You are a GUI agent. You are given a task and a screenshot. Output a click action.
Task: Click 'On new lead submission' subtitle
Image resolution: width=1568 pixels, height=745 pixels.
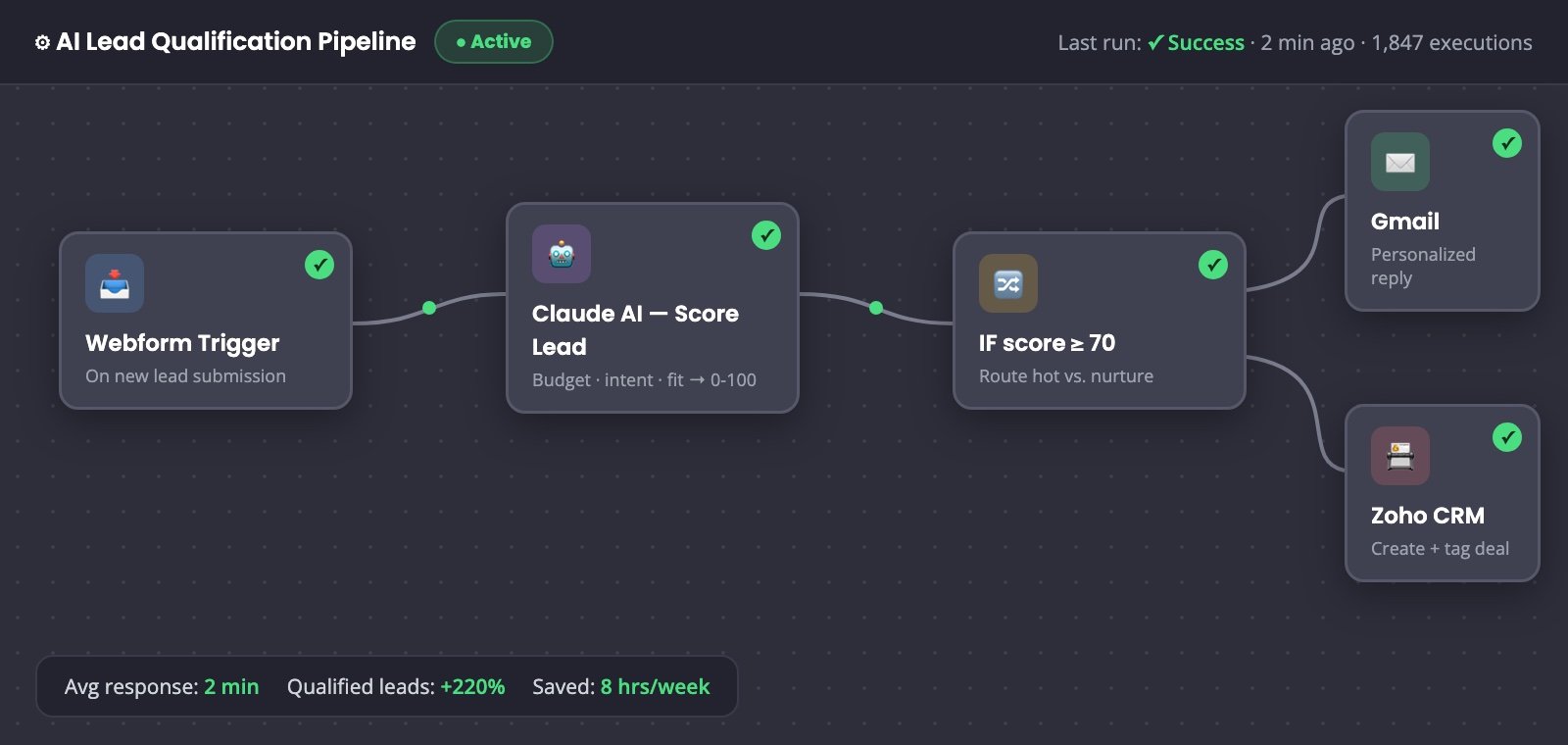(186, 376)
